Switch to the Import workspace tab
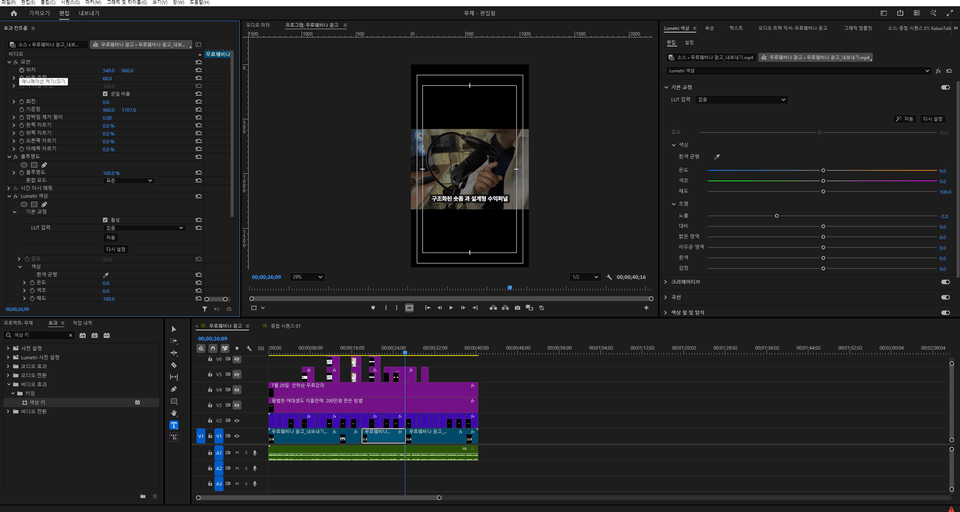The height and width of the screenshot is (512, 960). (x=40, y=13)
